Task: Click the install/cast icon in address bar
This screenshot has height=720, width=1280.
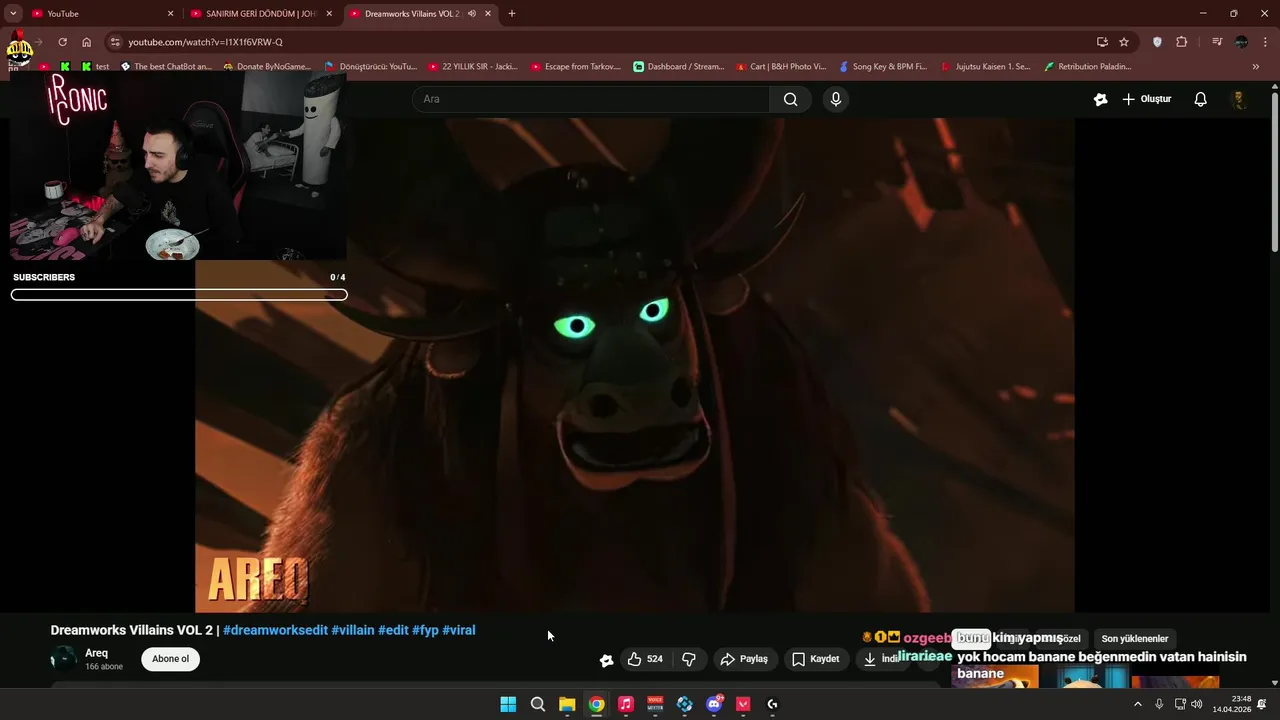Action: 1102,42
